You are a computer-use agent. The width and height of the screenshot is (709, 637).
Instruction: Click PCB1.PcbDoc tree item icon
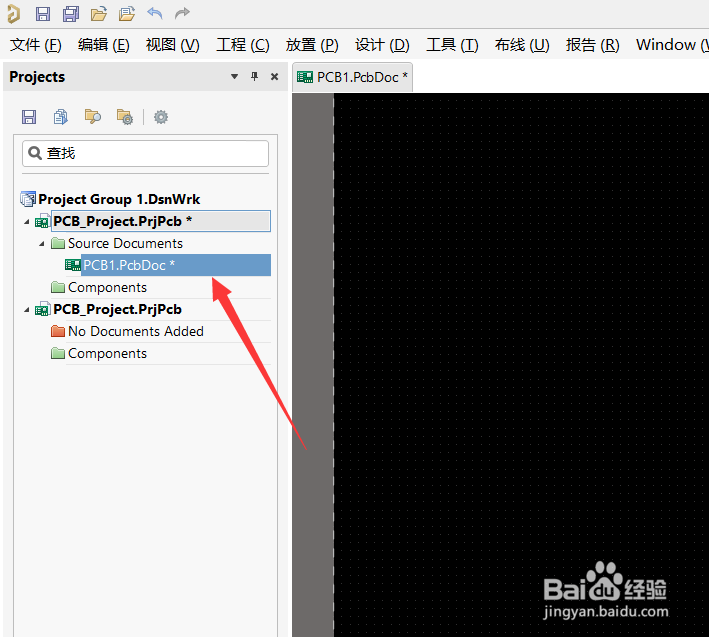73,265
